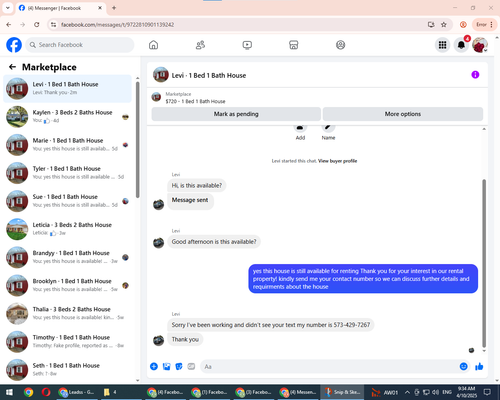Click Levi's avatar beside Thank you message
The image size is (500, 400).
tap(158, 340)
